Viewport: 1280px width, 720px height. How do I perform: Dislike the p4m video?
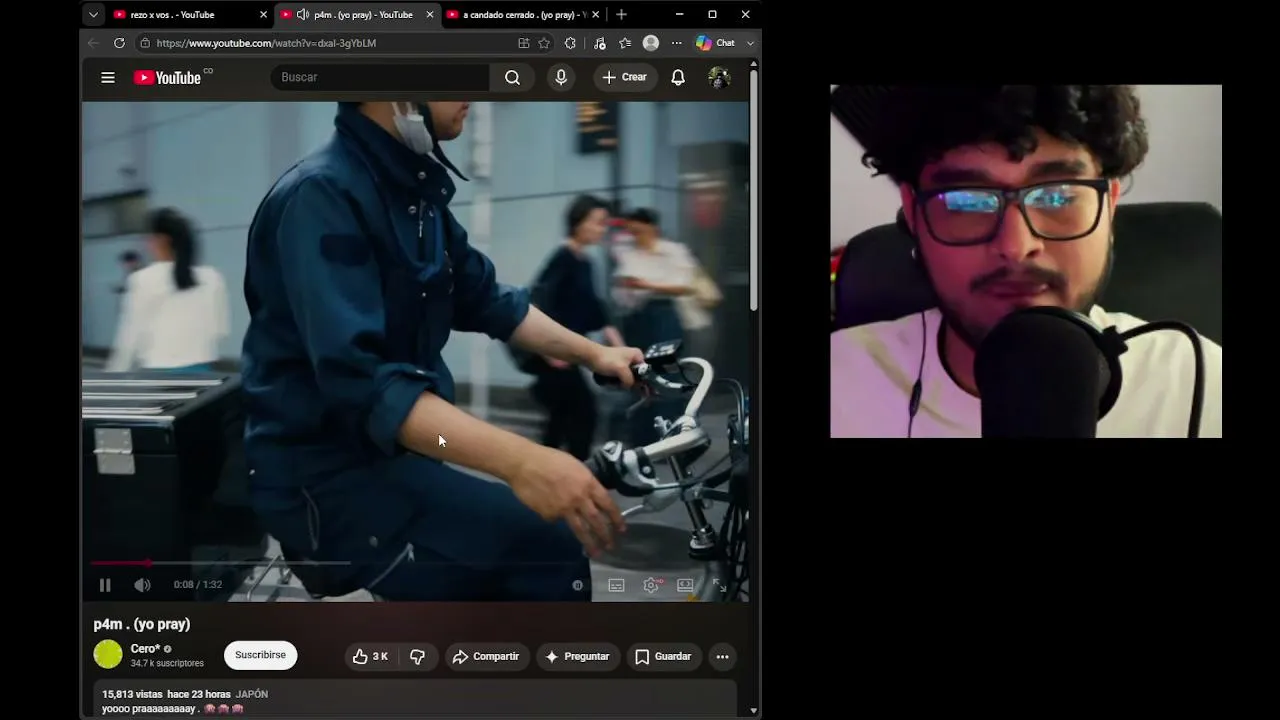pyautogui.click(x=418, y=656)
